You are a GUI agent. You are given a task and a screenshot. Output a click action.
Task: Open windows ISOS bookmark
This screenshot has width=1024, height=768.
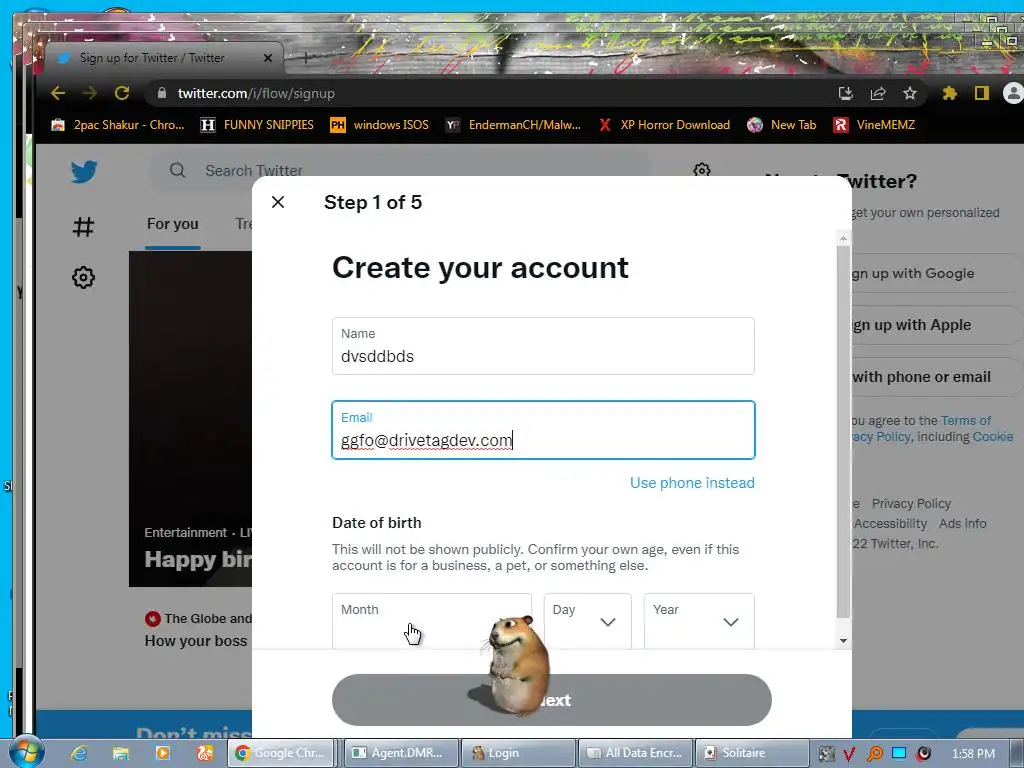pyautogui.click(x=379, y=125)
